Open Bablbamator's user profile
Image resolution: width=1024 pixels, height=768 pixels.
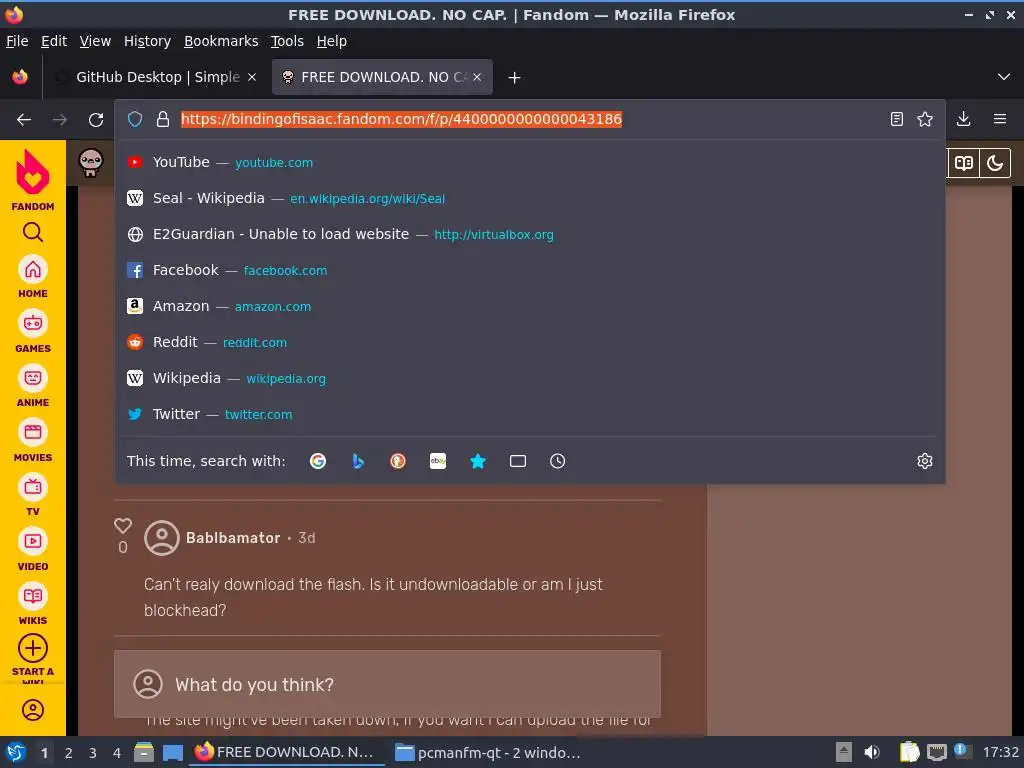point(232,538)
